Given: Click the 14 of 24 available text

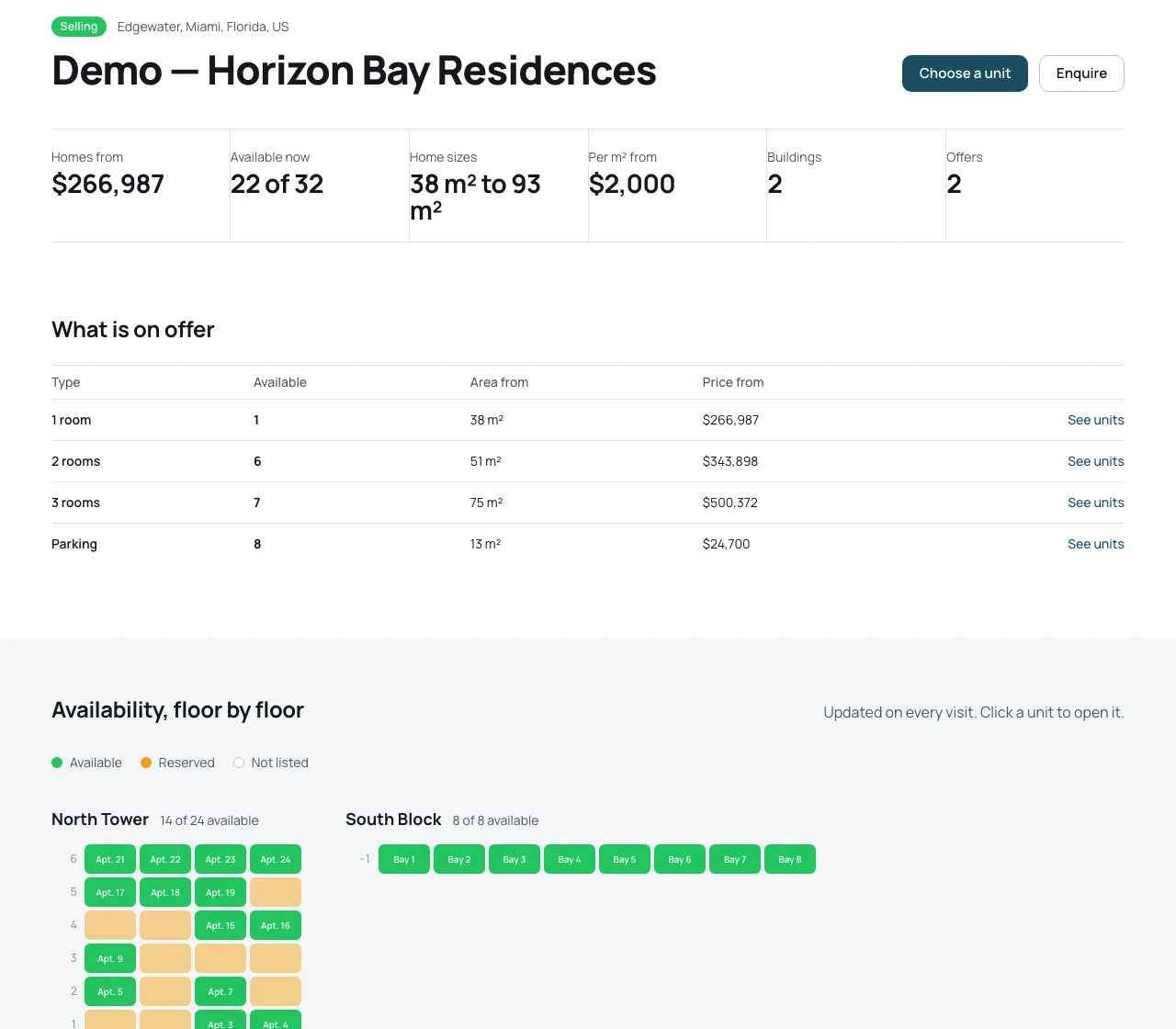Looking at the screenshot, I should point(209,820).
